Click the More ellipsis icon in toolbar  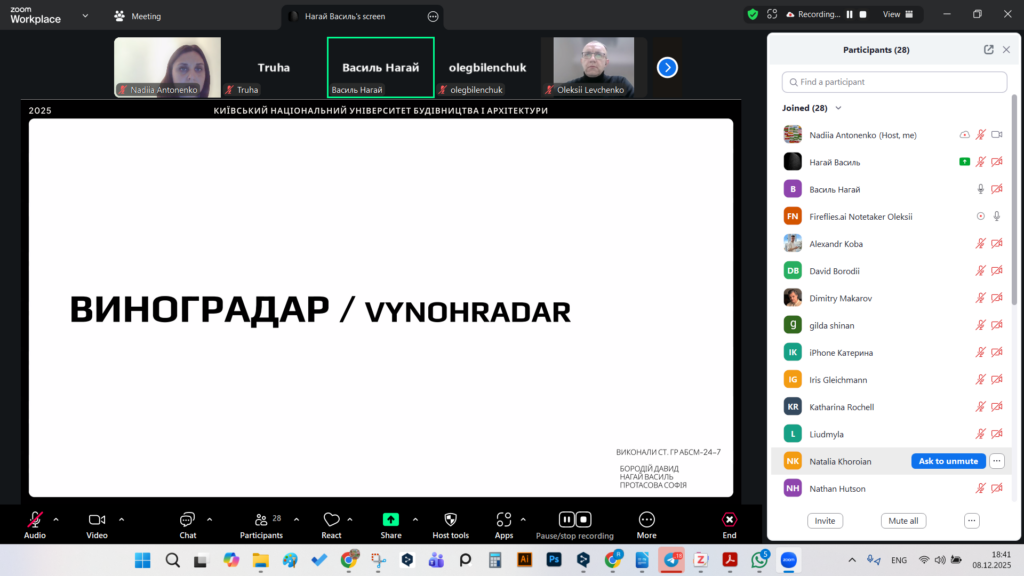point(646,520)
